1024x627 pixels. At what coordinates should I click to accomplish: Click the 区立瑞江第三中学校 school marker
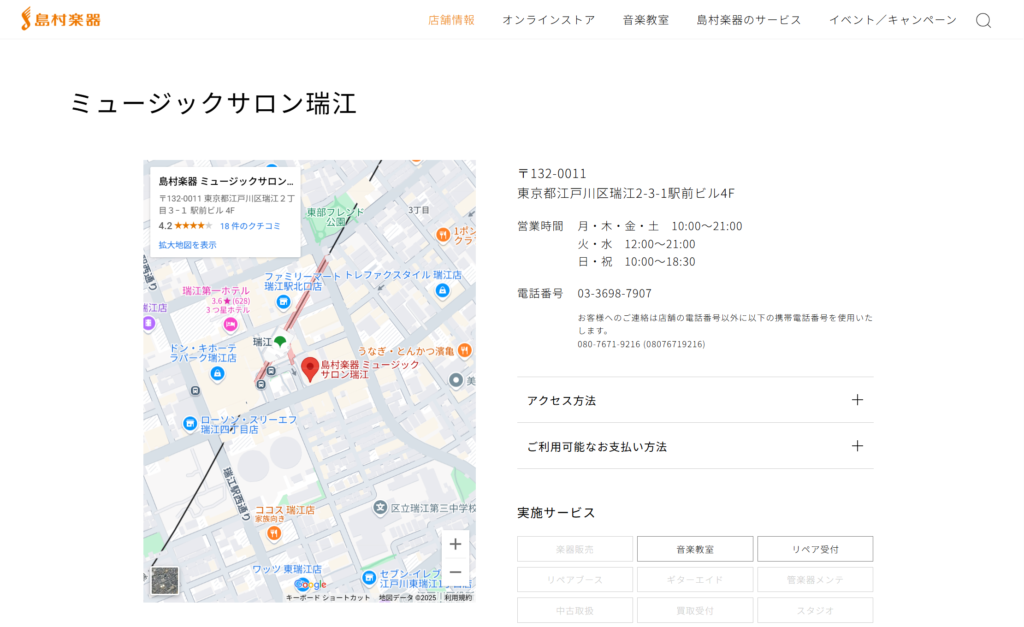click(x=380, y=507)
